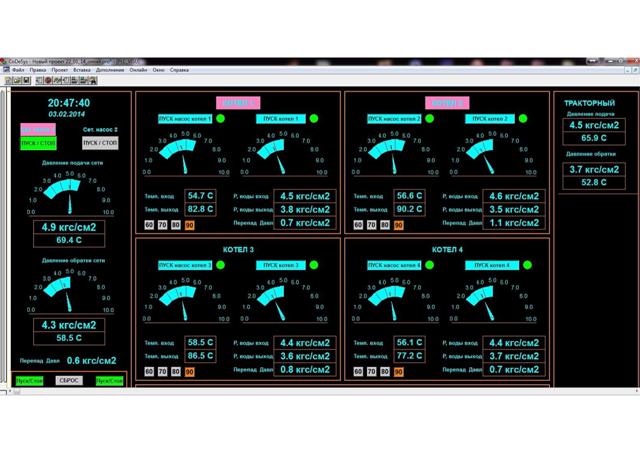Viewport: 640px width, 452px height.
Task: Open the Справка menu
Action: 180,71
